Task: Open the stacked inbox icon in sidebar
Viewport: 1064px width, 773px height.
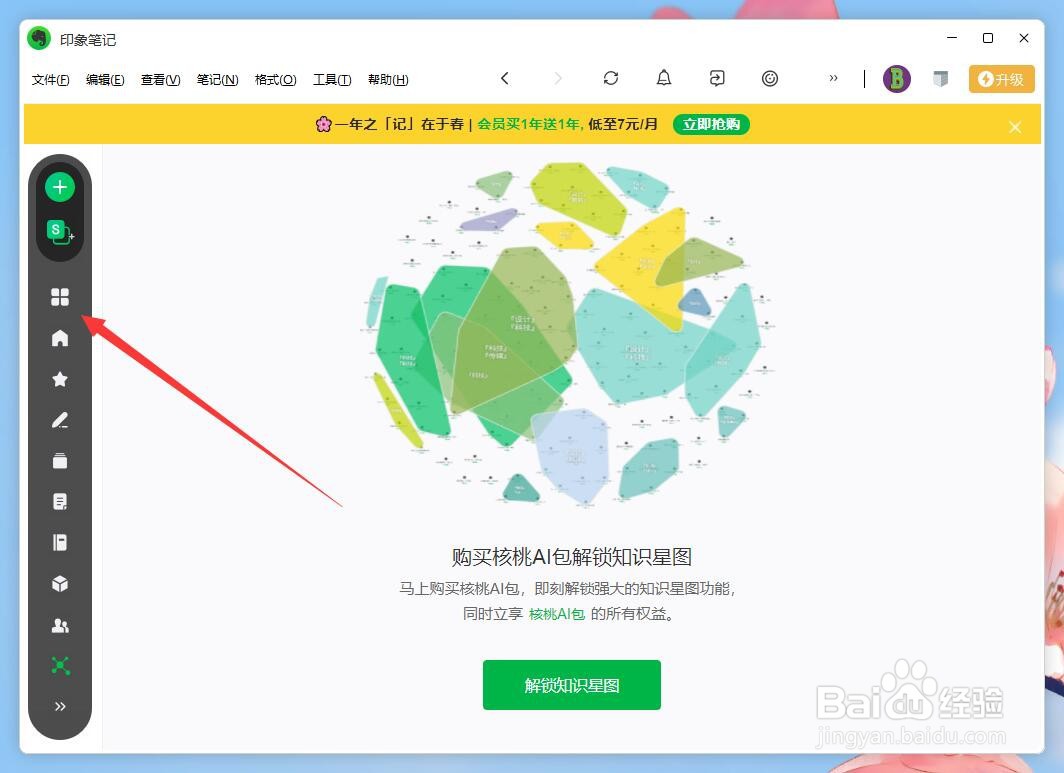Action: 60,461
